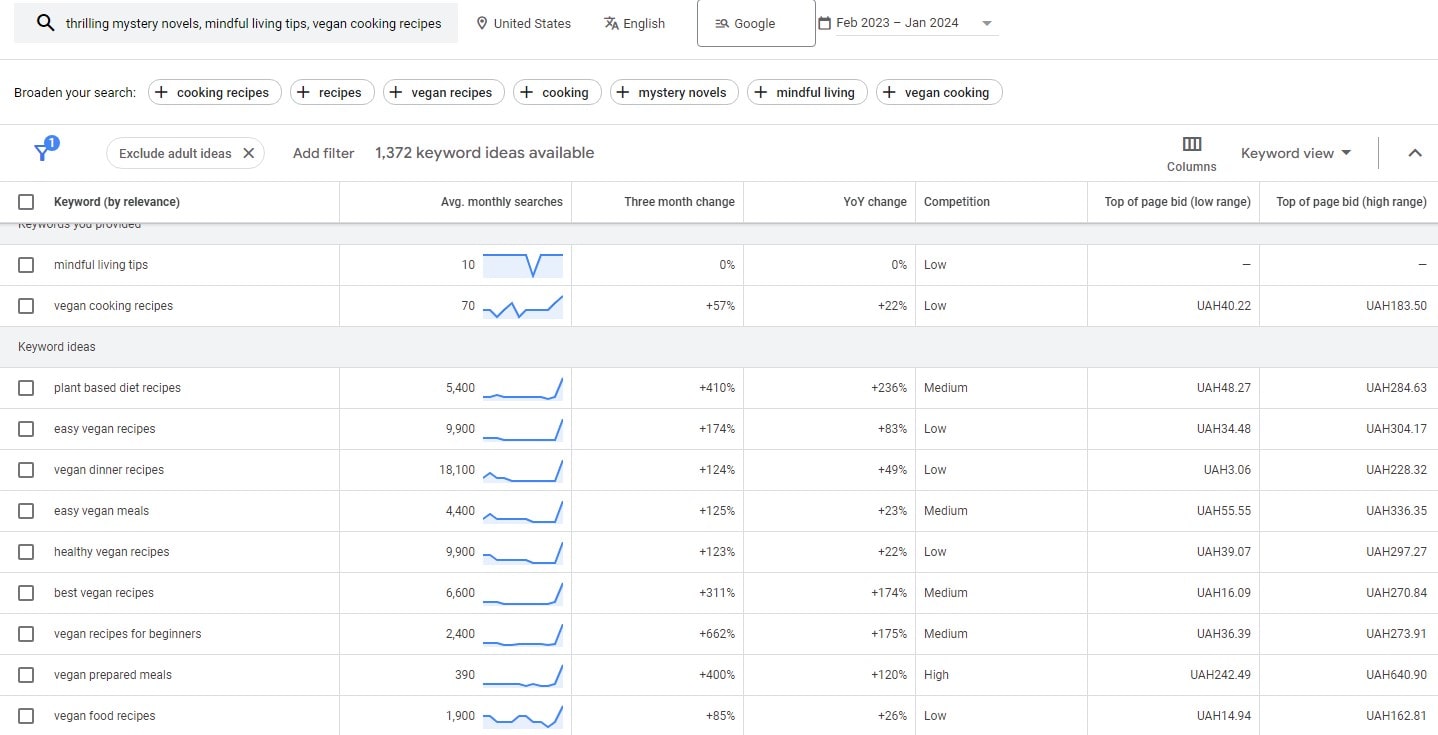This screenshot has height=735, width=1438.
Task: Tick checkbox for vegan dinner recipes
Action: pos(26,470)
